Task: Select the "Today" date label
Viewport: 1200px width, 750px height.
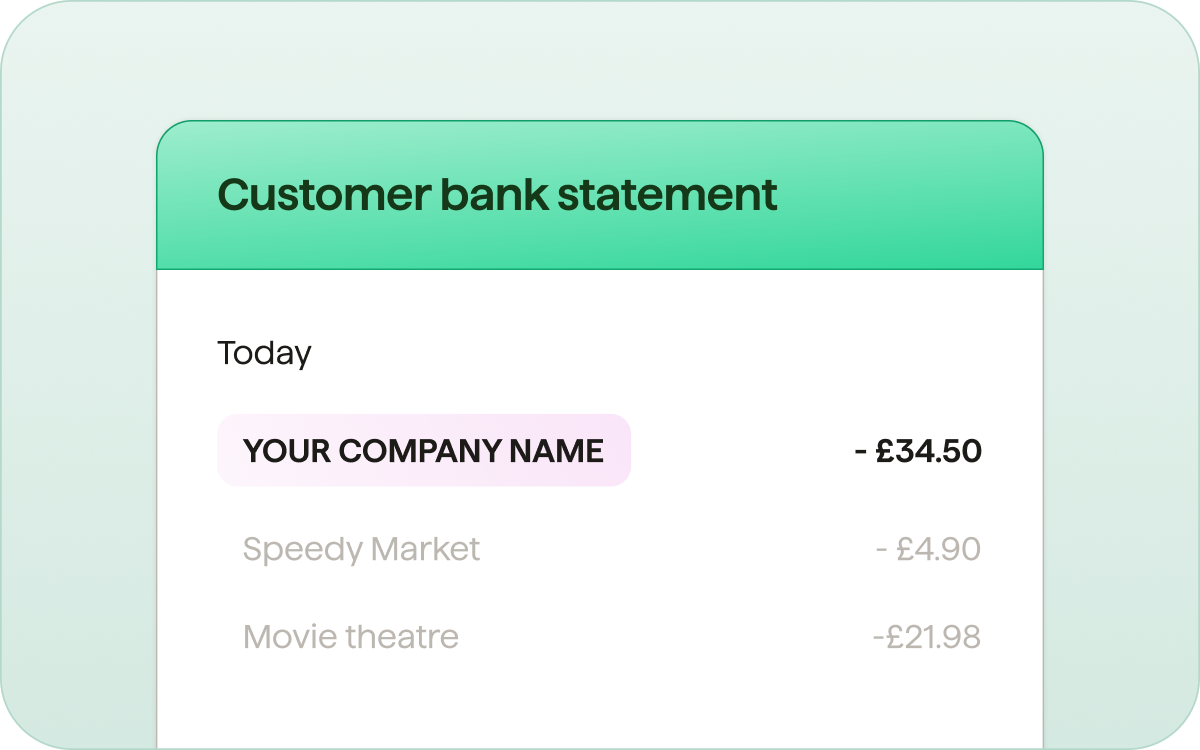Action: [264, 353]
